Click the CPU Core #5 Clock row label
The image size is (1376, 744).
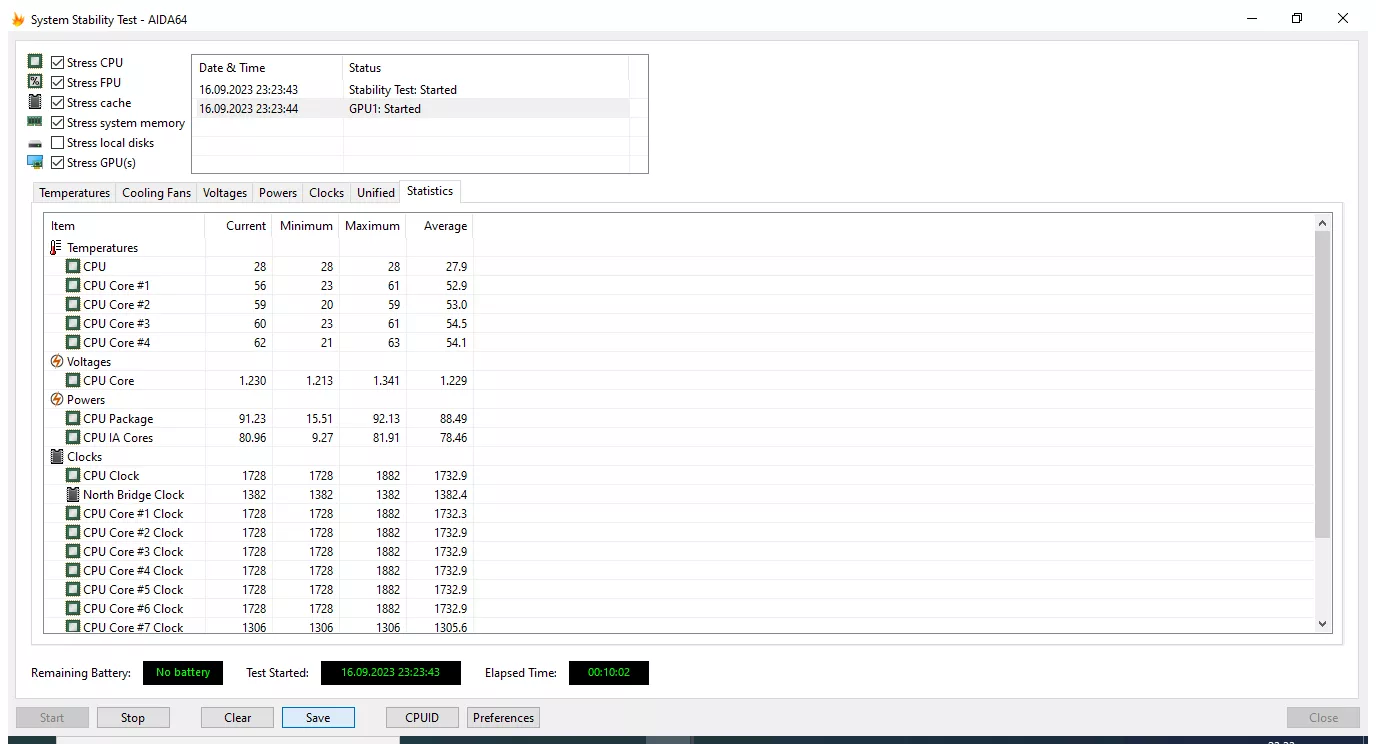pyautogui.click(x=133, y=590)
